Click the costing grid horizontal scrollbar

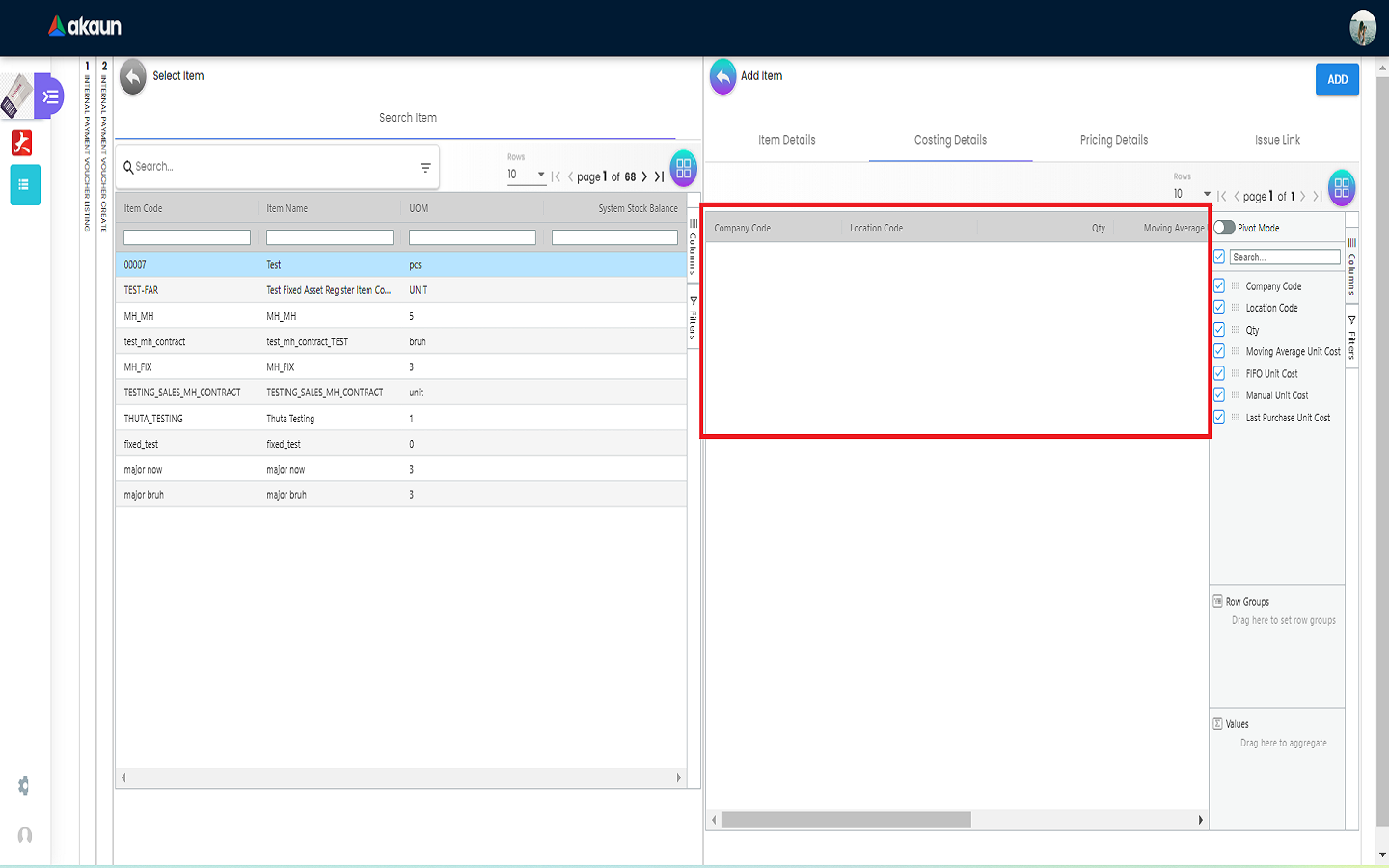click(x=846, y=820)
